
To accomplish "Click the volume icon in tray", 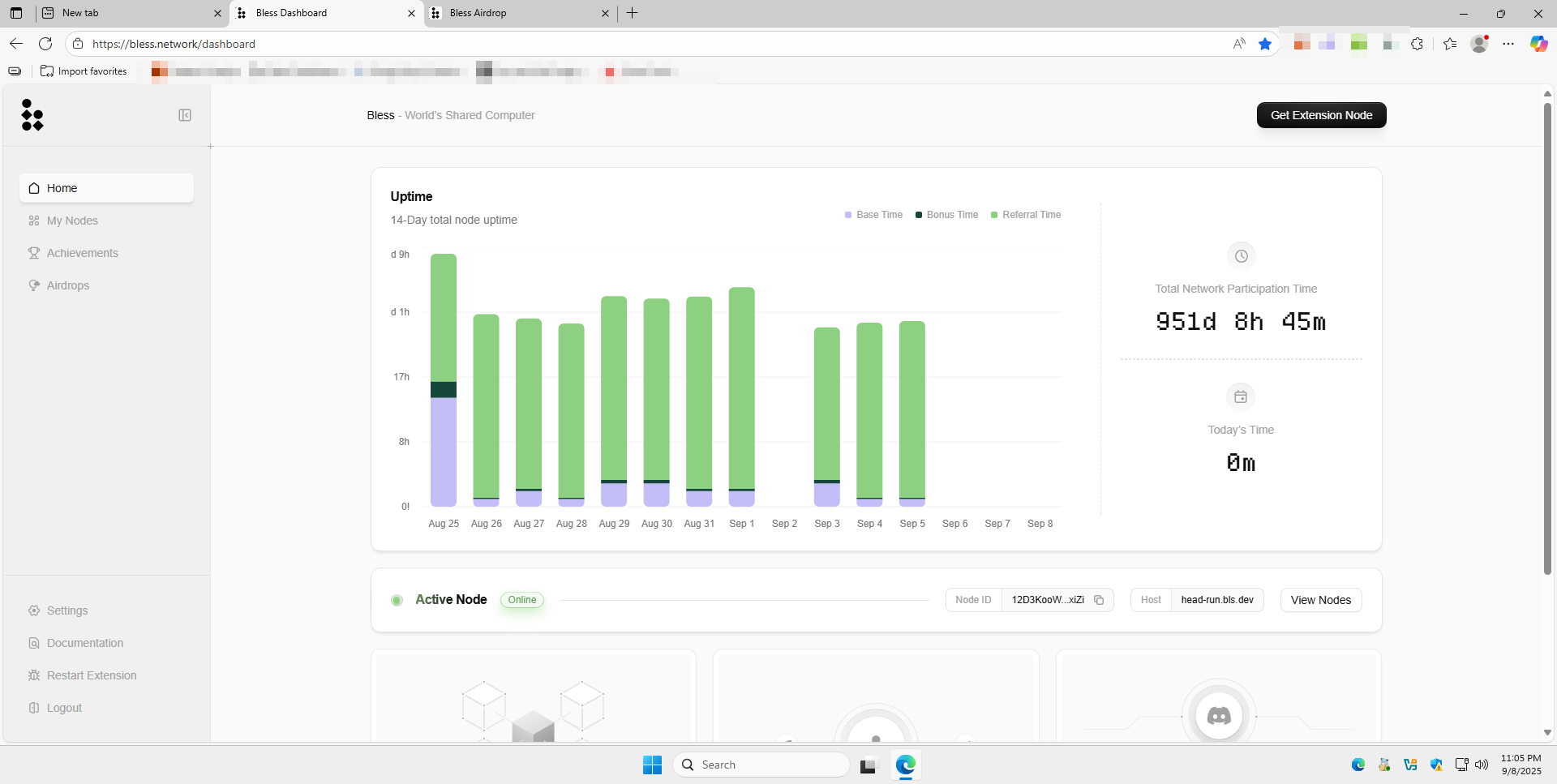I will 1482,765.
